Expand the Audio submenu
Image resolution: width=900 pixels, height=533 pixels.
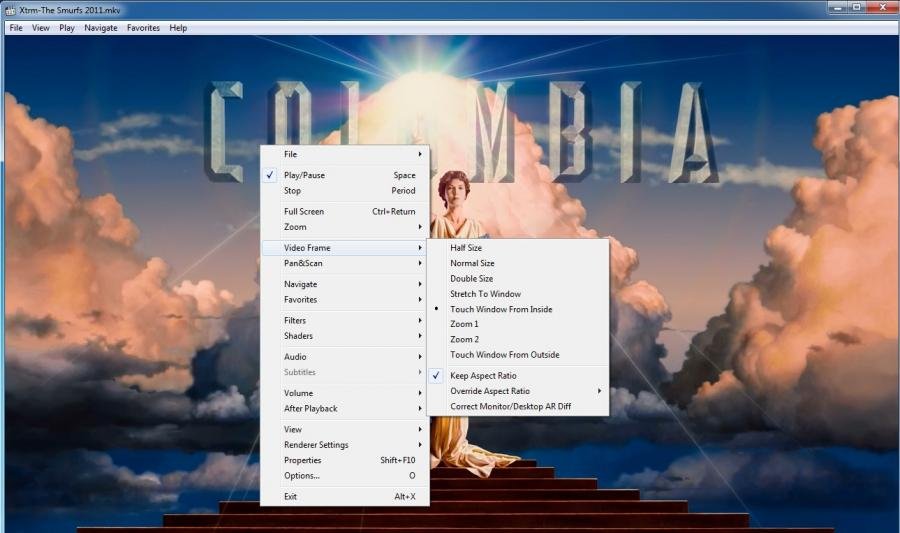click(344, 356)
